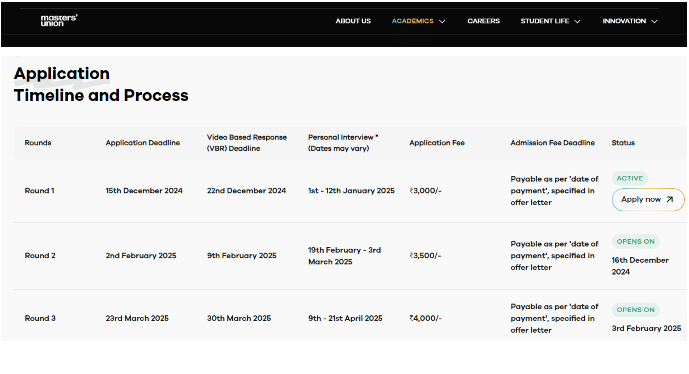Screen dimensions: 689x374
Task: Click Round 3 admission fee payable text
Action: click(555, 318)
